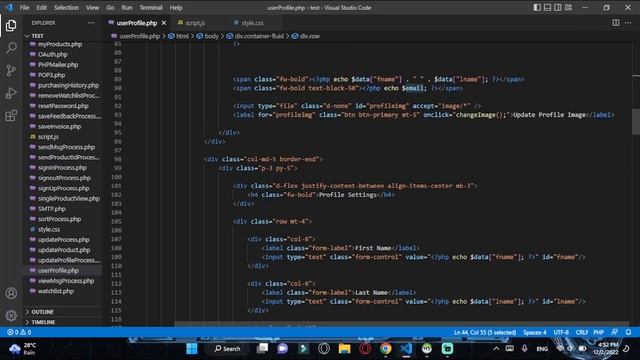The height and width of the screenshot is (360, 640).
Task: Change language mode via PHP status item
Action: click(598, 332)
